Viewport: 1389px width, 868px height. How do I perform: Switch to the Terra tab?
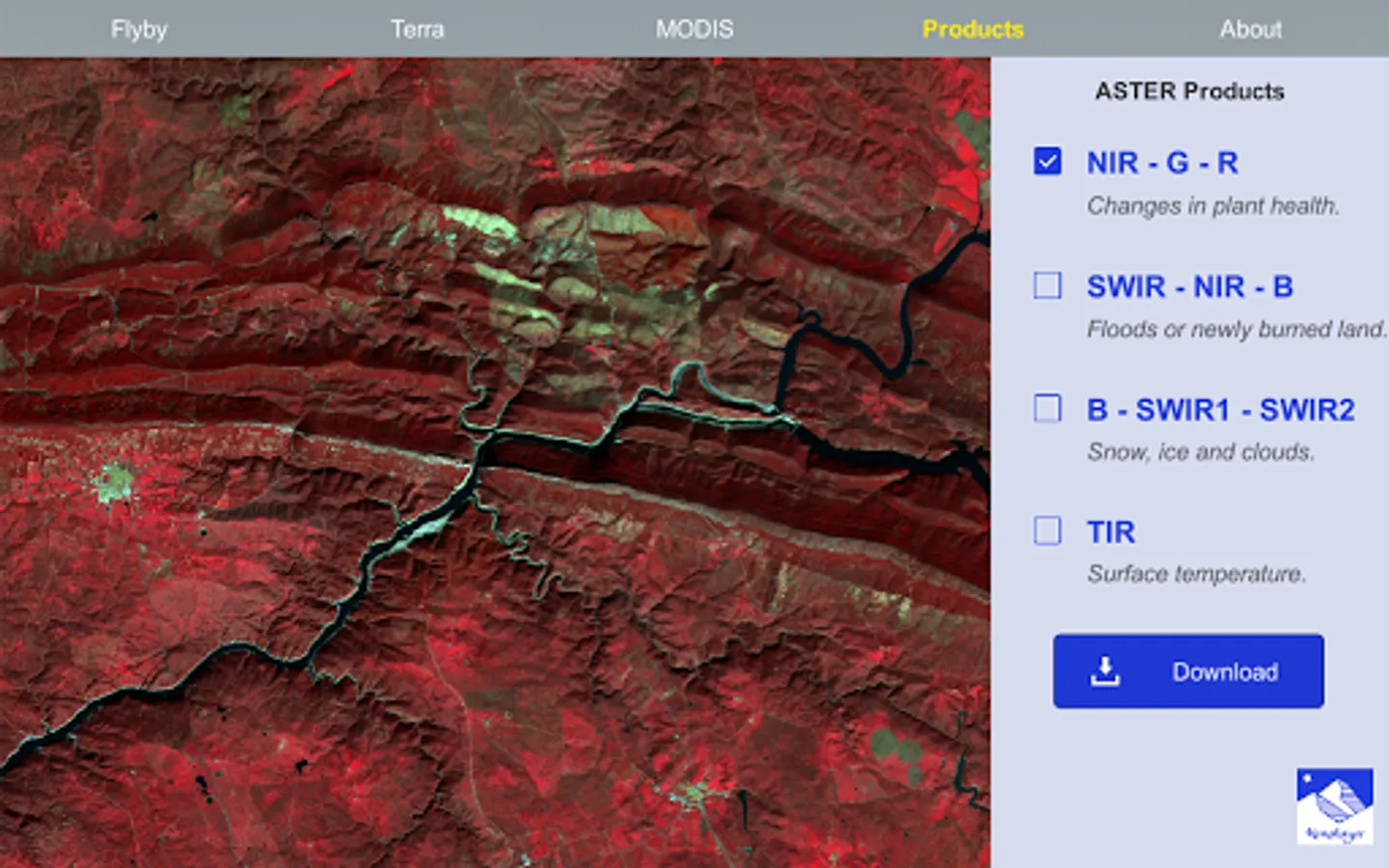[x=417, y=29]
